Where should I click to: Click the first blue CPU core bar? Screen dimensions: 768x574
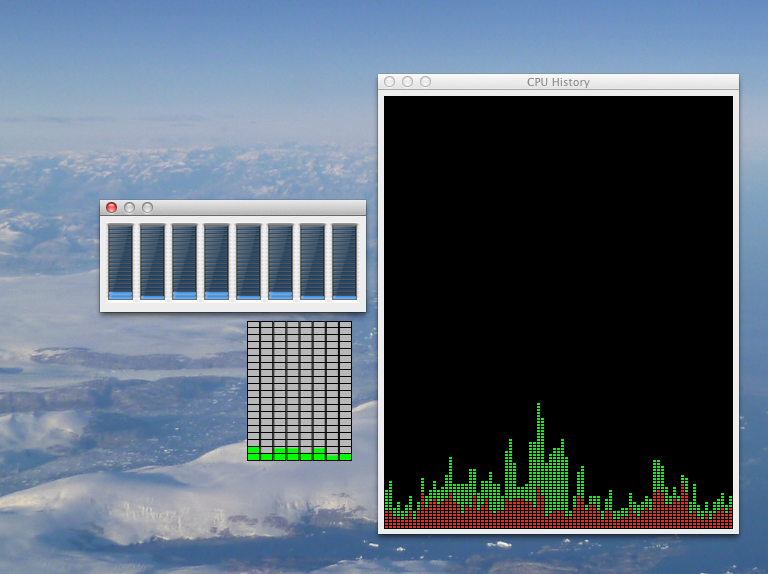tap(120, 262)
